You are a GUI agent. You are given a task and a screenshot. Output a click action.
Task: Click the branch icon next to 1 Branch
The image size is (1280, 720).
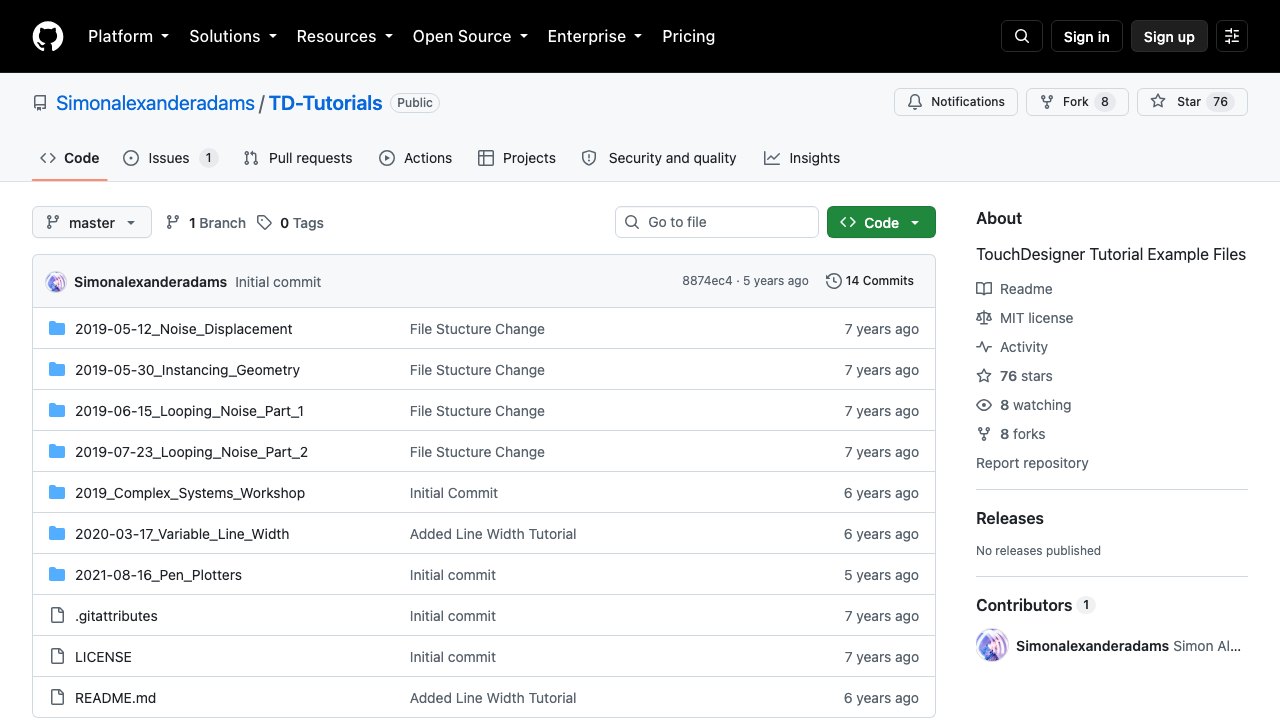pyautogui.click(x=173, y=223)
